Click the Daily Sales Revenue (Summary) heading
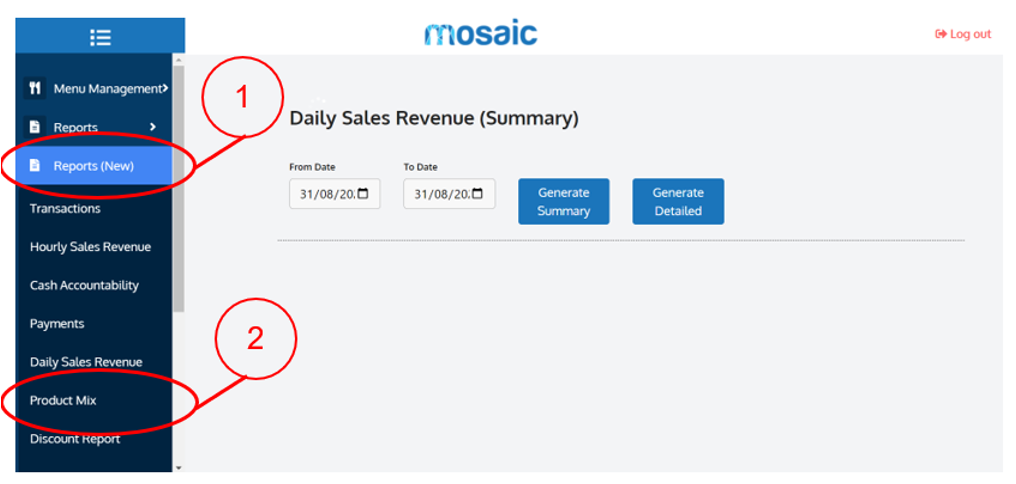The height and width of the screenshot is (484, 1016). coord(433,119)
